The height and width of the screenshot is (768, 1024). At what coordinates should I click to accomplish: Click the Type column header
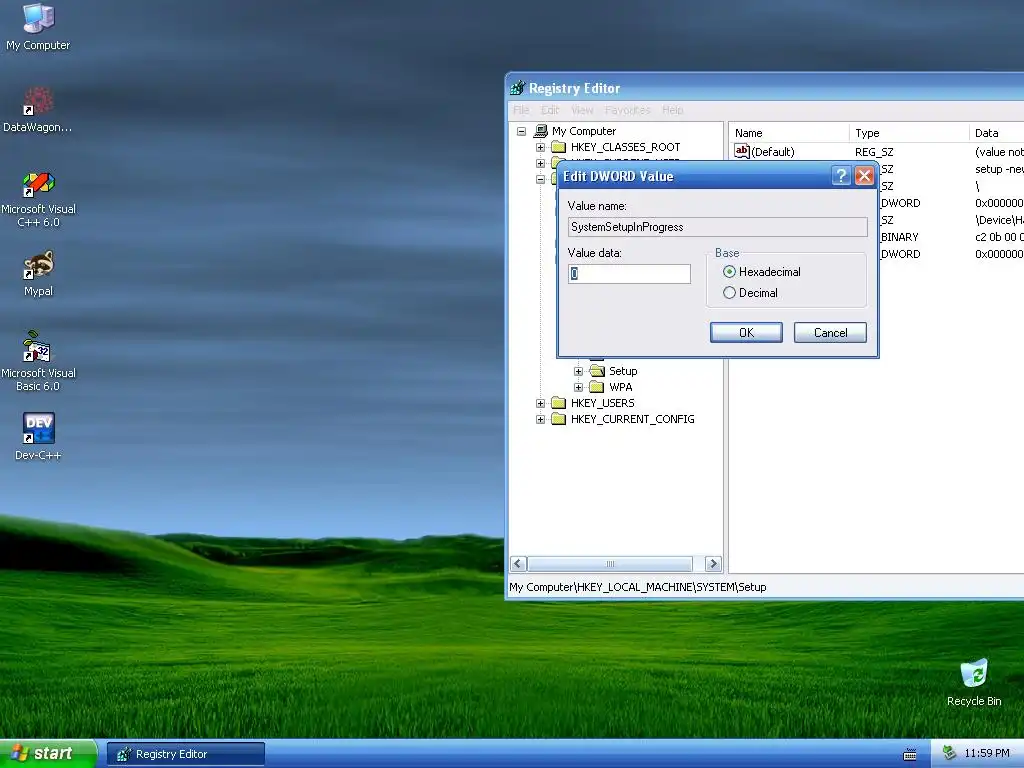(908, 133)
